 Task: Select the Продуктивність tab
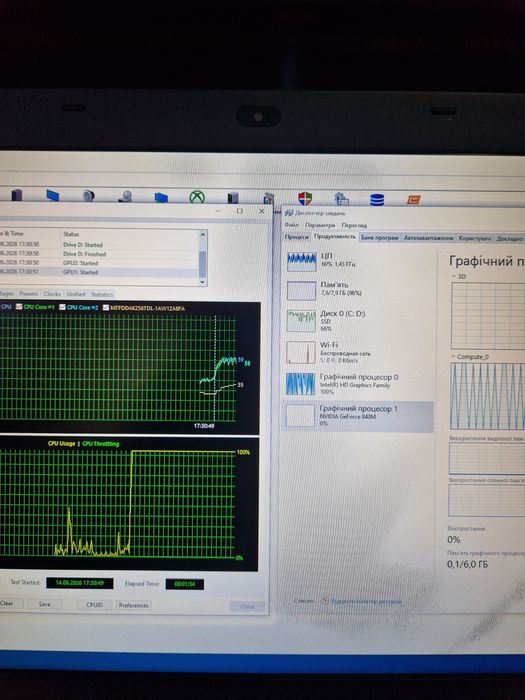click(335, 237)
